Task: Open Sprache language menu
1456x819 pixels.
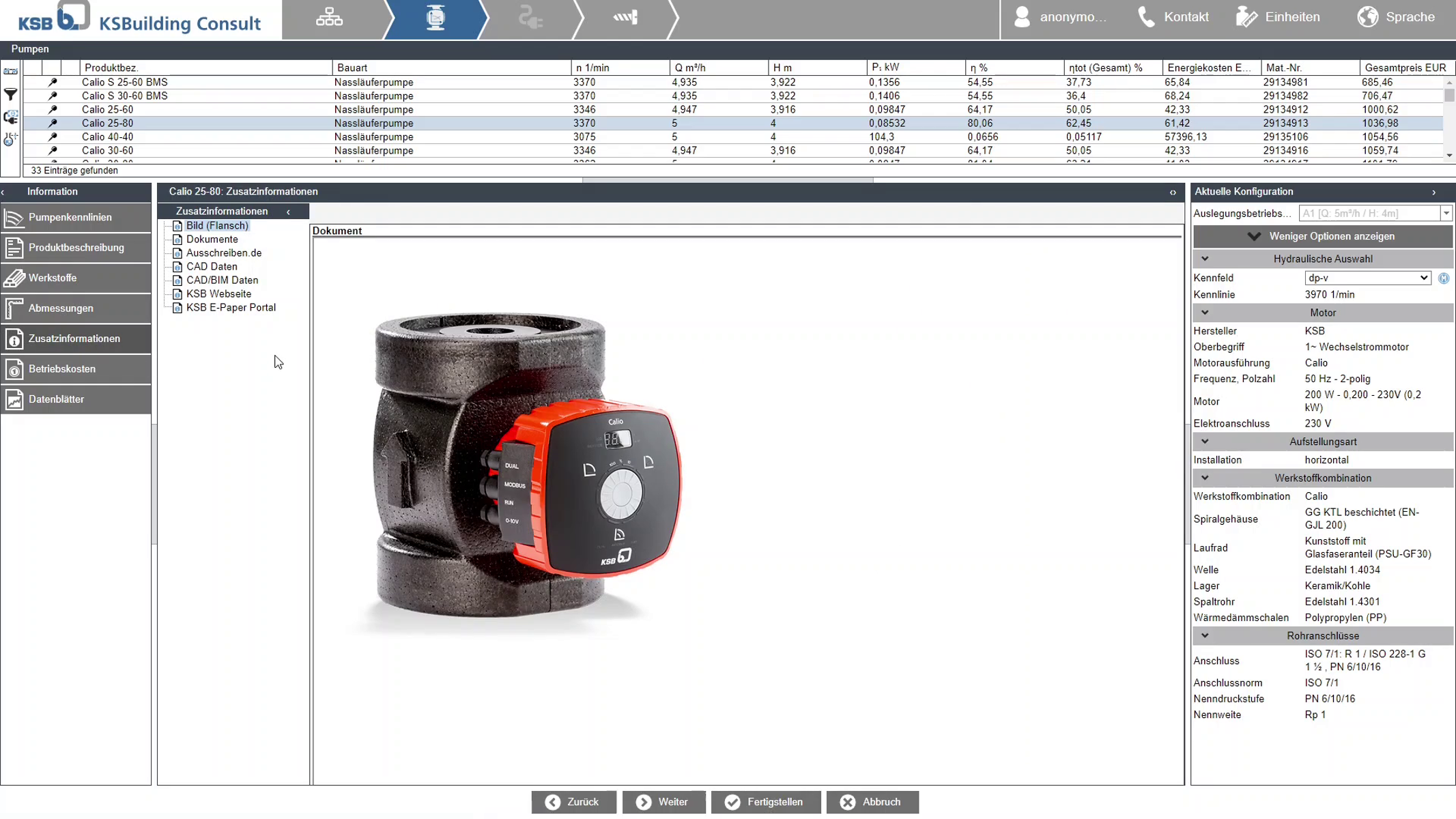Action: (x=1396, y=17)
